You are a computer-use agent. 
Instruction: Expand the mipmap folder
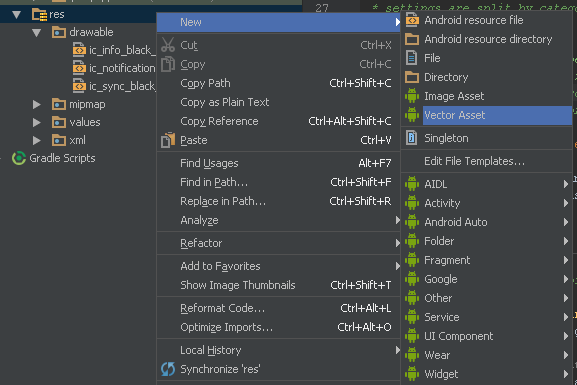(36, 105)
